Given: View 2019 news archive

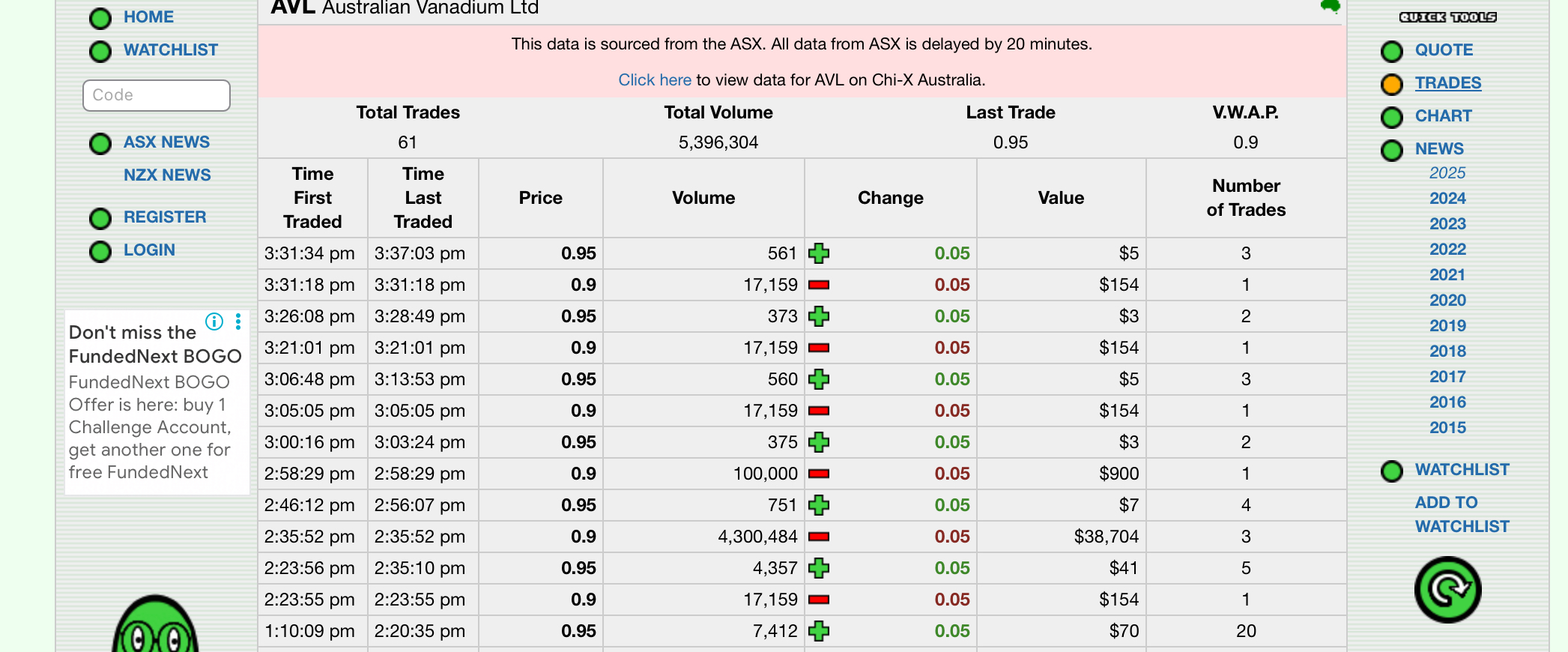Looking at the screenshot, I should point(1447,325).
